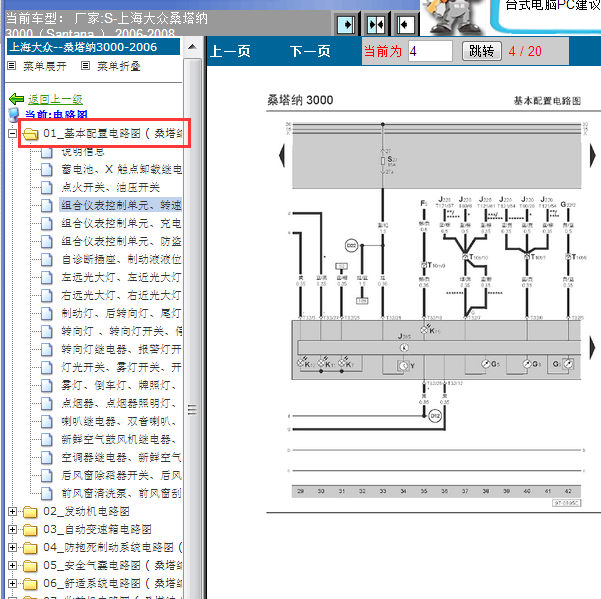Click the tree panel vertical scrollbar thumb
Image resolution: width=601 pixels, height=599 pixels.
192,410
